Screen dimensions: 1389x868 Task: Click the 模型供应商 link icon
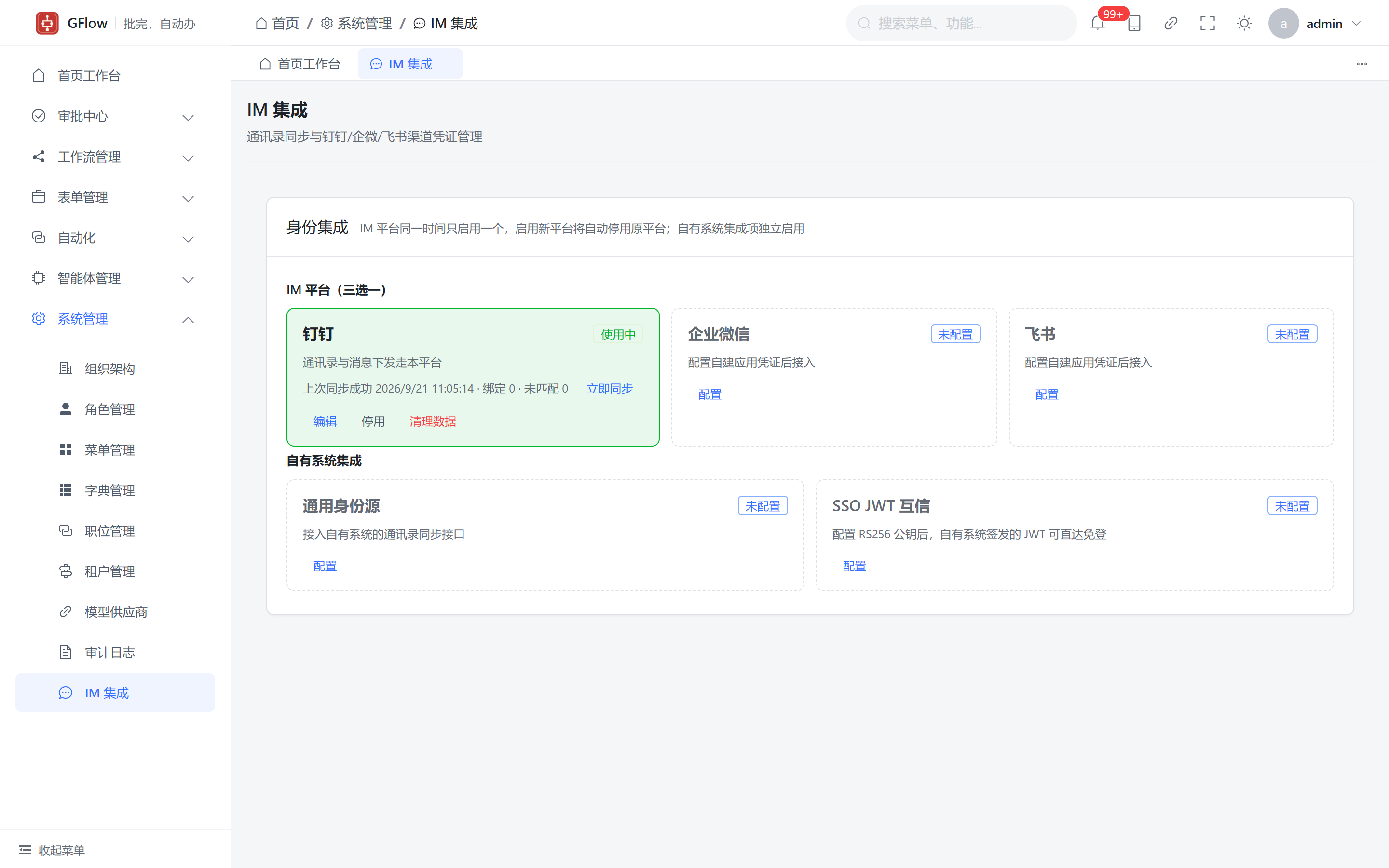point(66,611)
